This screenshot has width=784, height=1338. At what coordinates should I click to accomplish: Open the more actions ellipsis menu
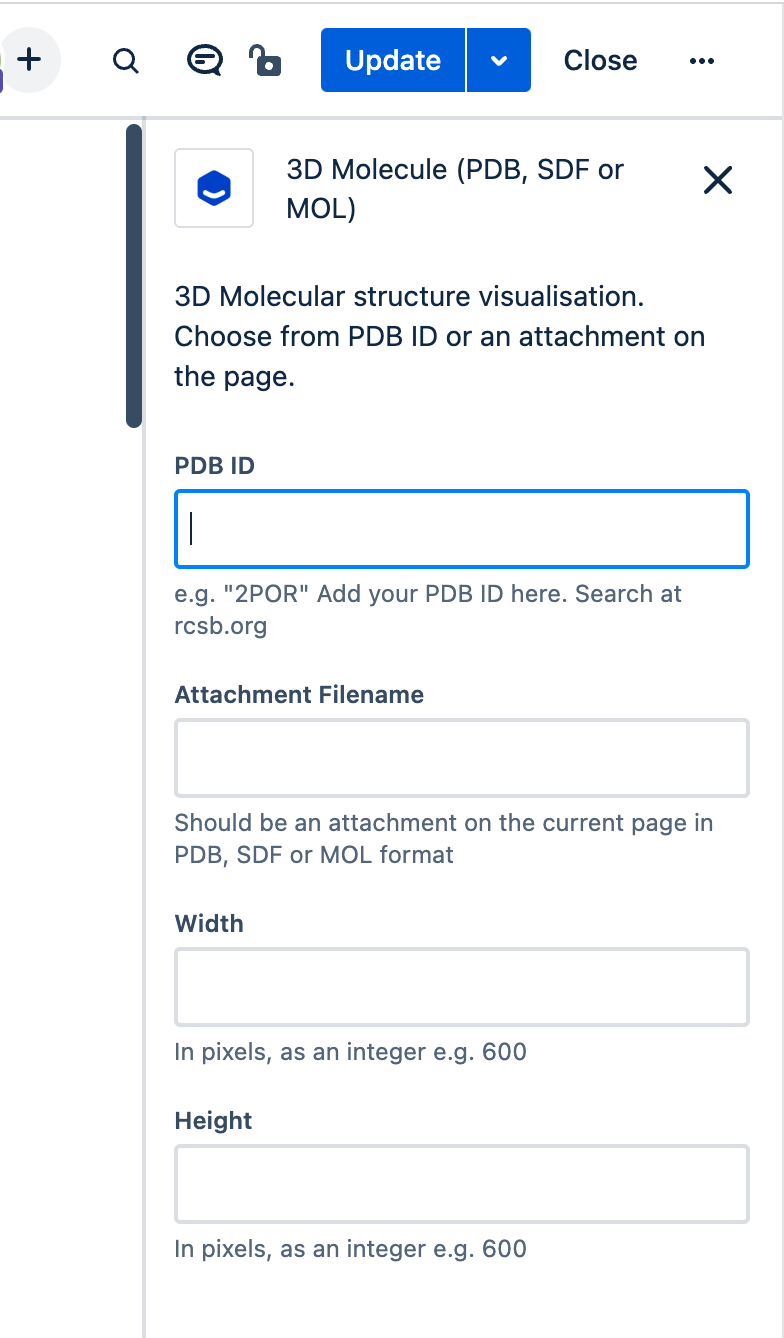coord(702,61)
